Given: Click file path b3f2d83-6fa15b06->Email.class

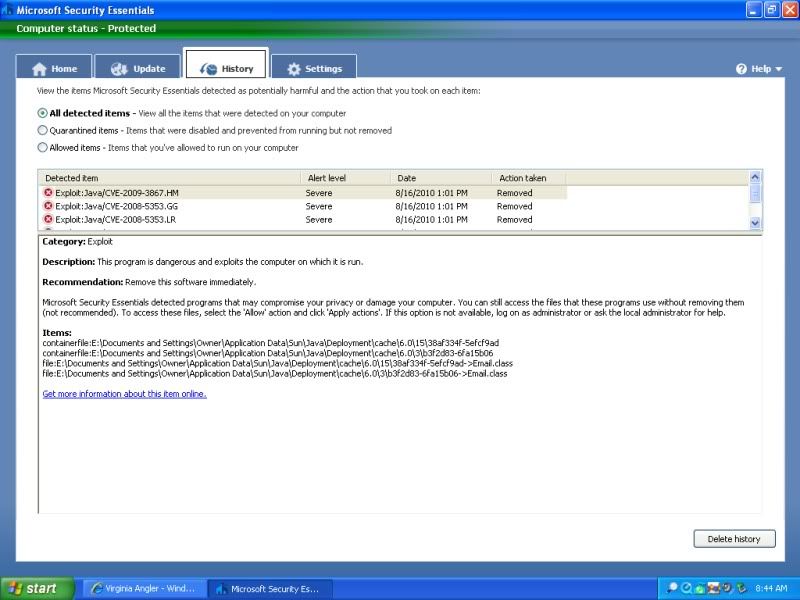Looking at the screenshot, I should (275, 373).
